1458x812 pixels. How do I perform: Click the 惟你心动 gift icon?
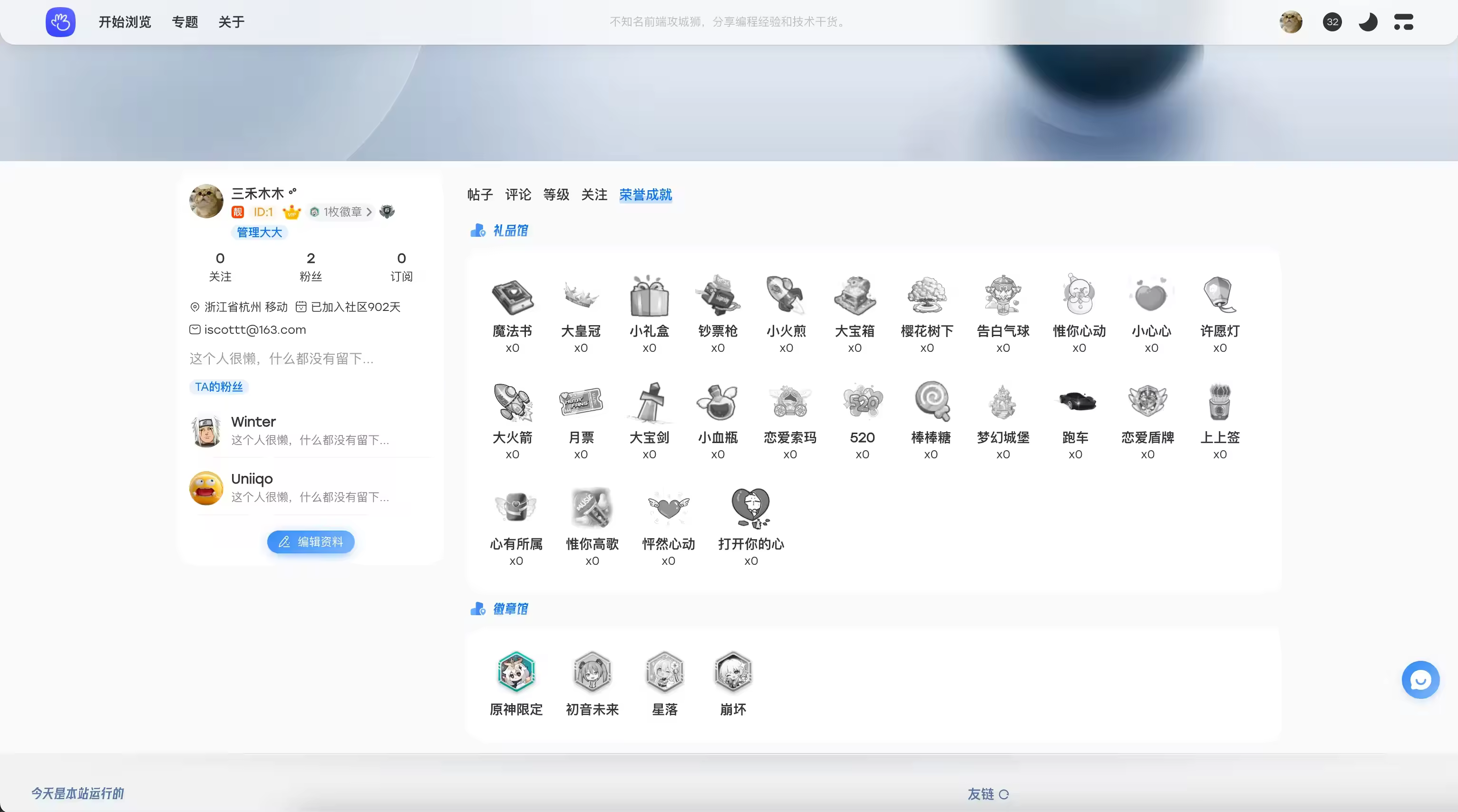(1079, 294)
